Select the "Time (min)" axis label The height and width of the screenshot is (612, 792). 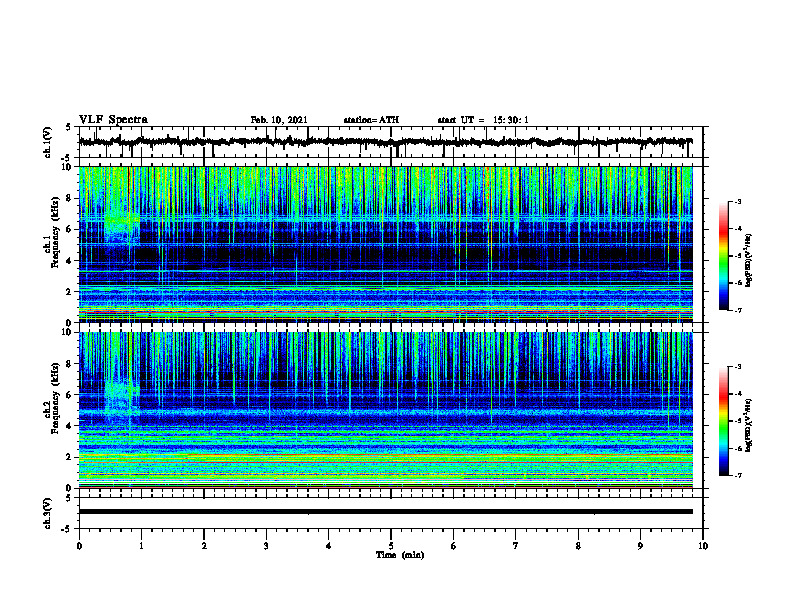point(400,555)
